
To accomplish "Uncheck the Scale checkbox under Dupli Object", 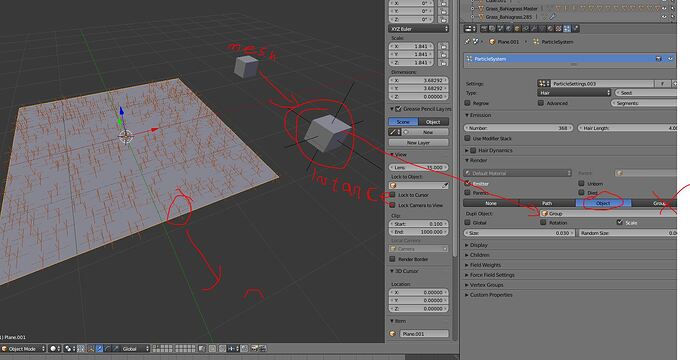I will (620, 223).
